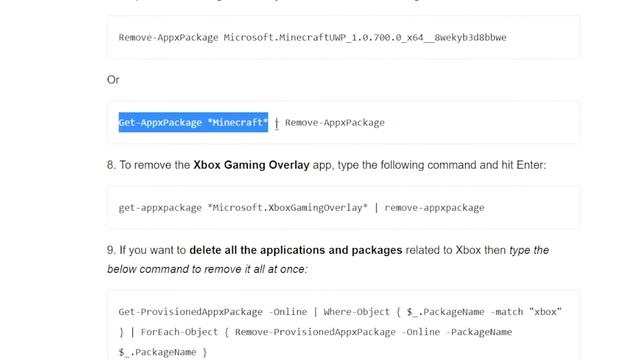Click bold "delete all the applications and packages"

point(296,250)
